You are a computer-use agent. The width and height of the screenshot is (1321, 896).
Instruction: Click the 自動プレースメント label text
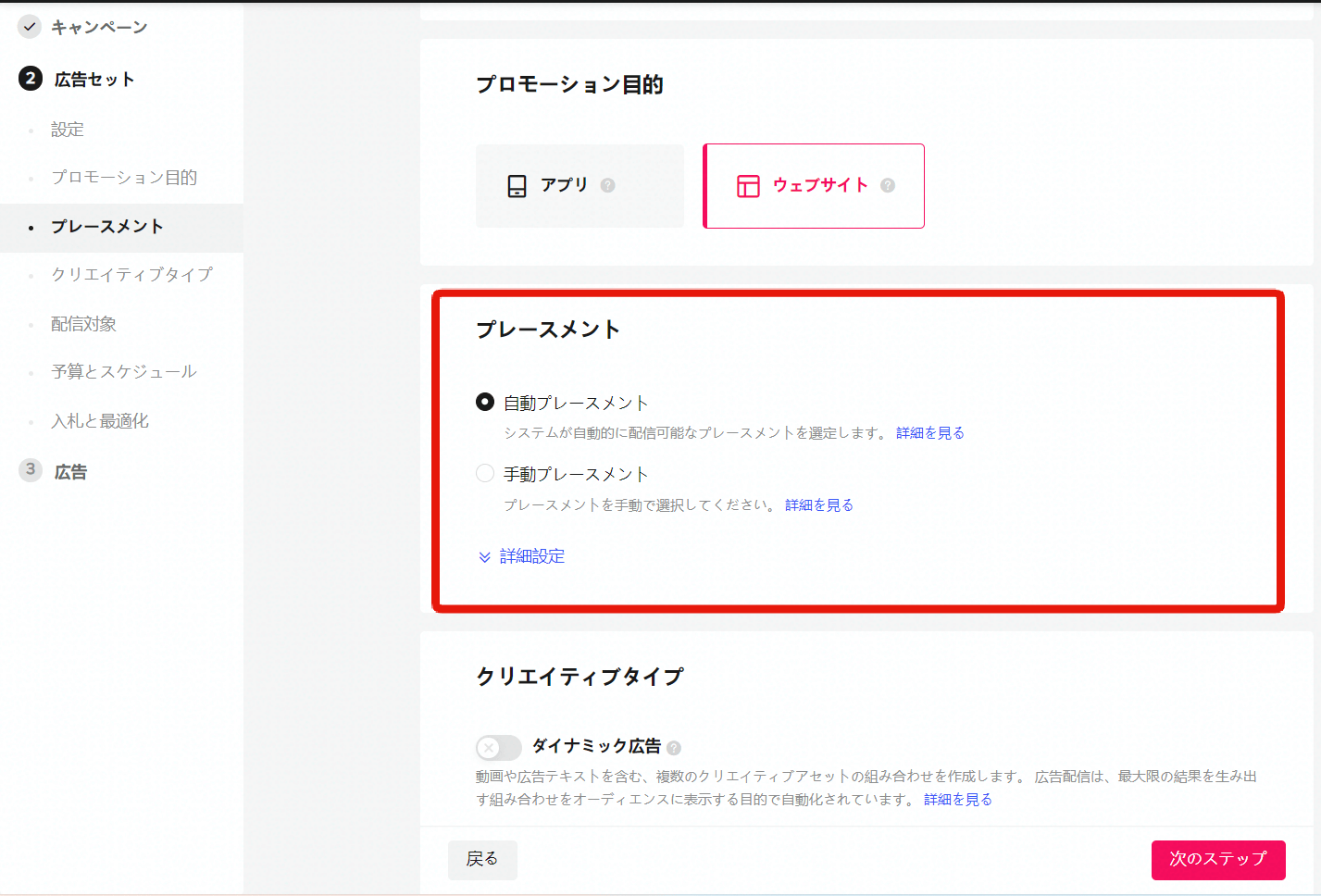pyautogui.click(x=576, y=404)
